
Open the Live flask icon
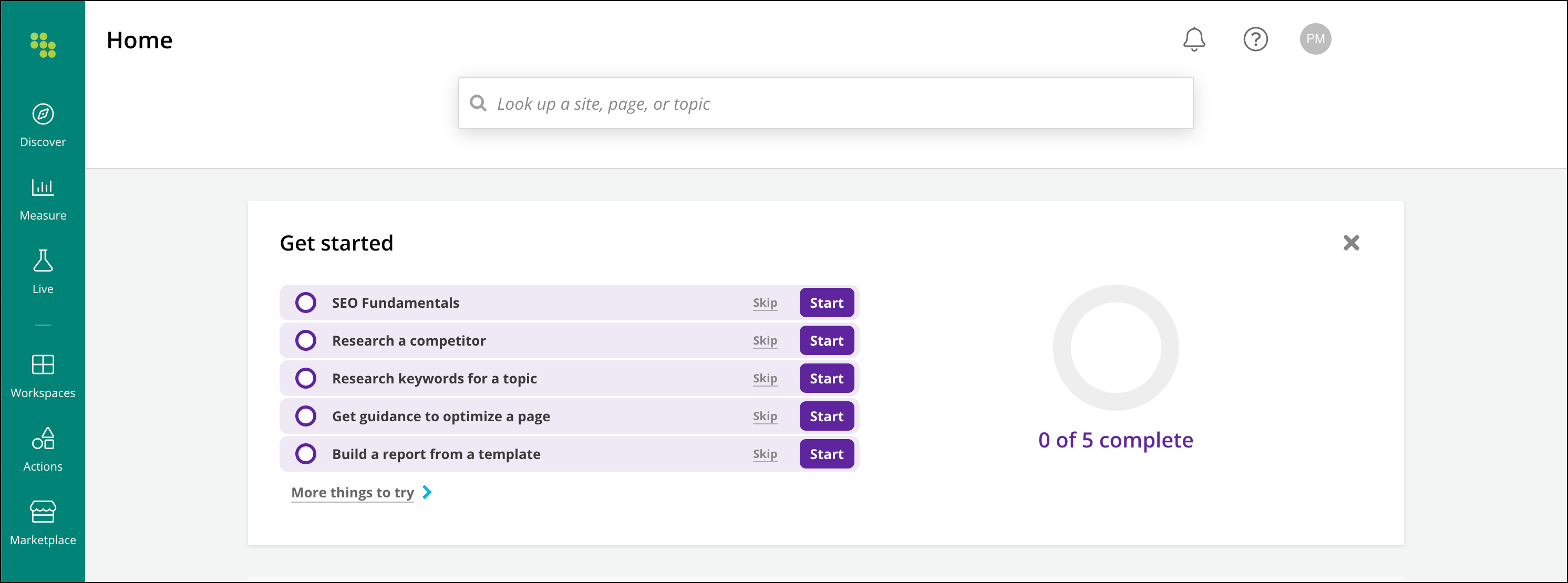click(x=43, y=261)
